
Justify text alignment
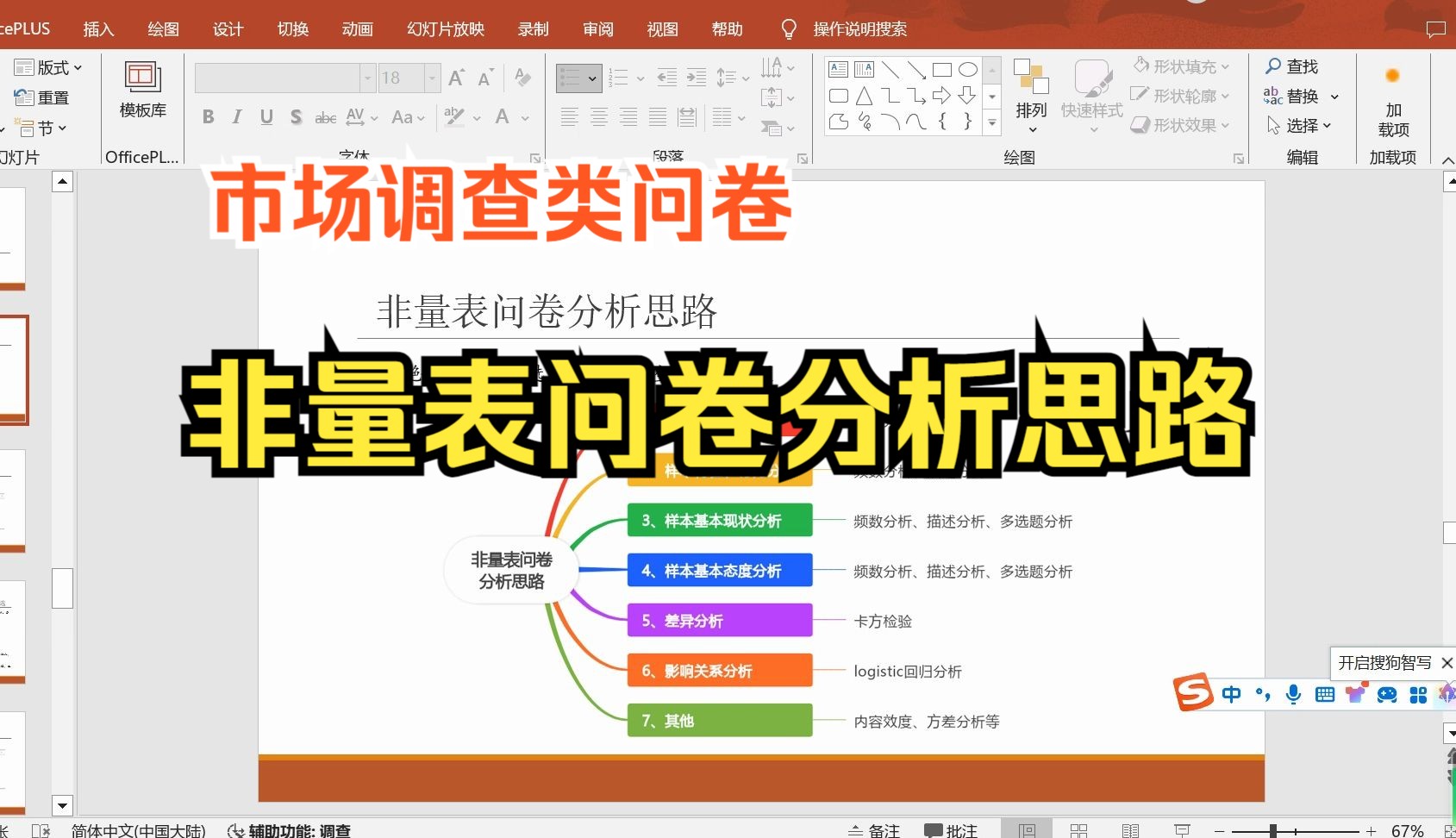coord(657,117)
